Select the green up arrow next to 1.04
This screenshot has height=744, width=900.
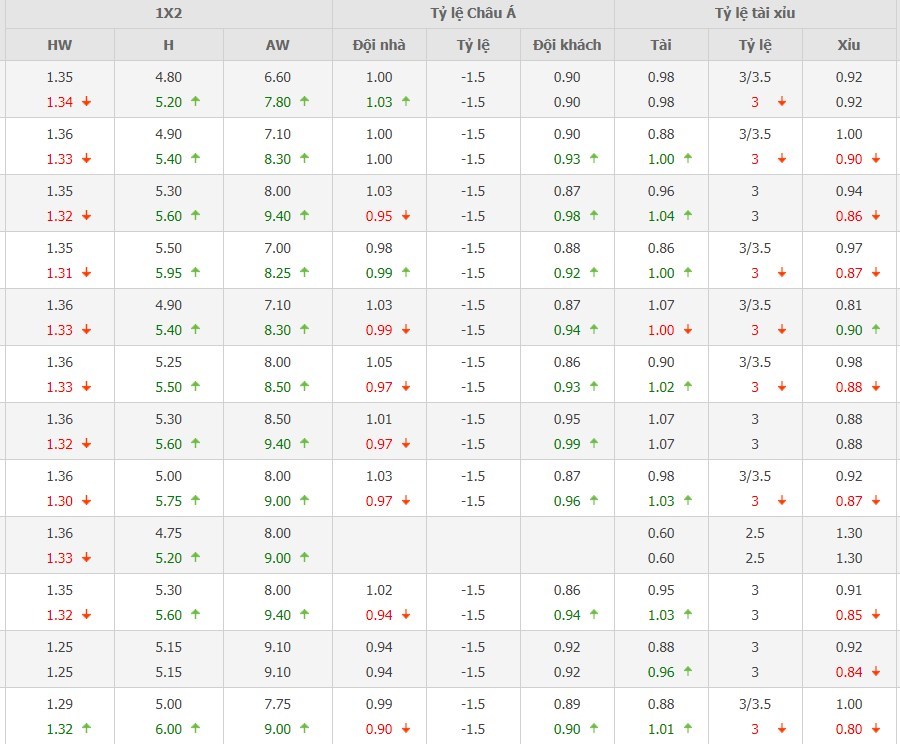[689, 216]
